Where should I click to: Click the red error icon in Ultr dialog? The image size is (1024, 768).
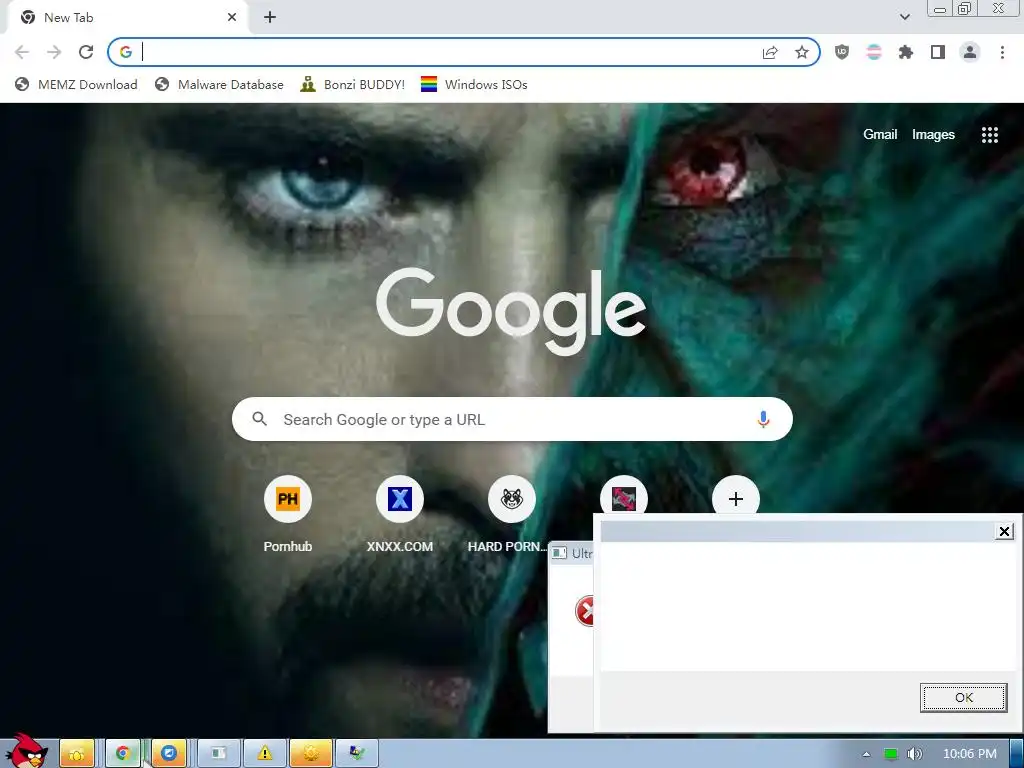[584, 611]
